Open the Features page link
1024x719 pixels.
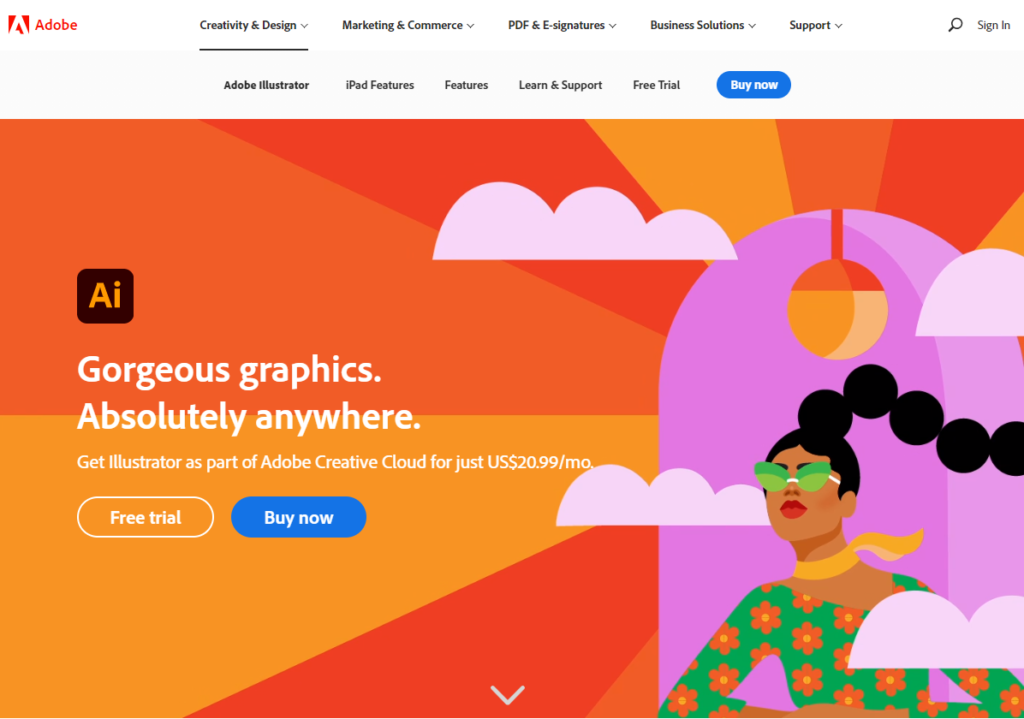pos(466,85)
